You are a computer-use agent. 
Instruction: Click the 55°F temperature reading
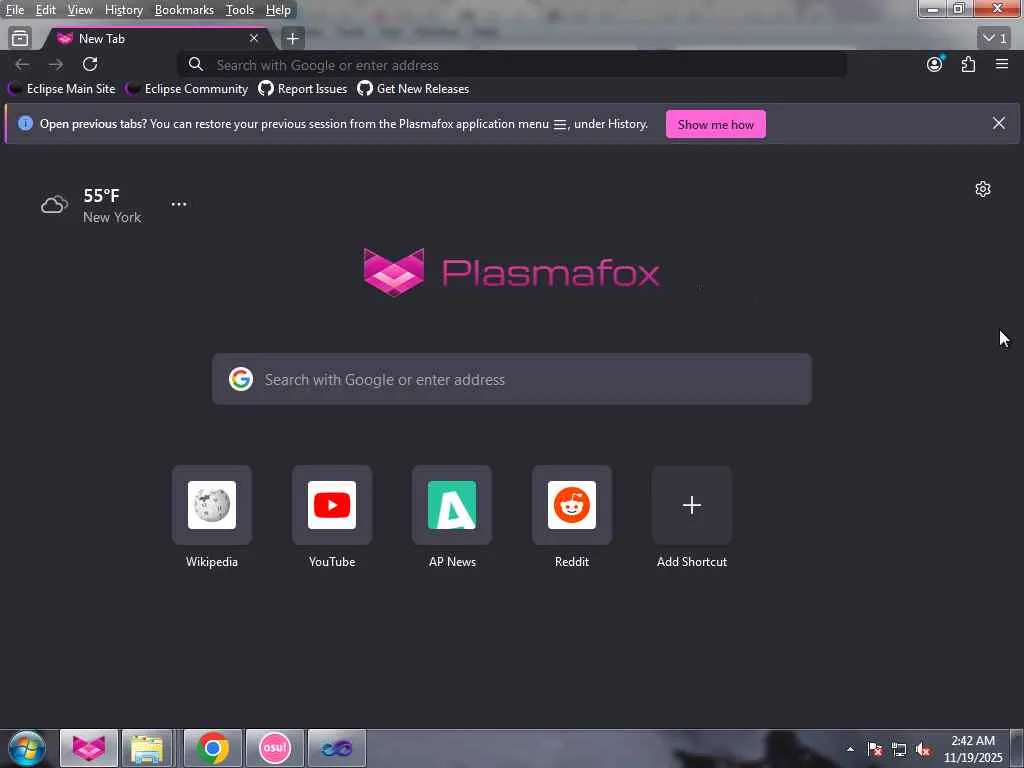[101, 195]
